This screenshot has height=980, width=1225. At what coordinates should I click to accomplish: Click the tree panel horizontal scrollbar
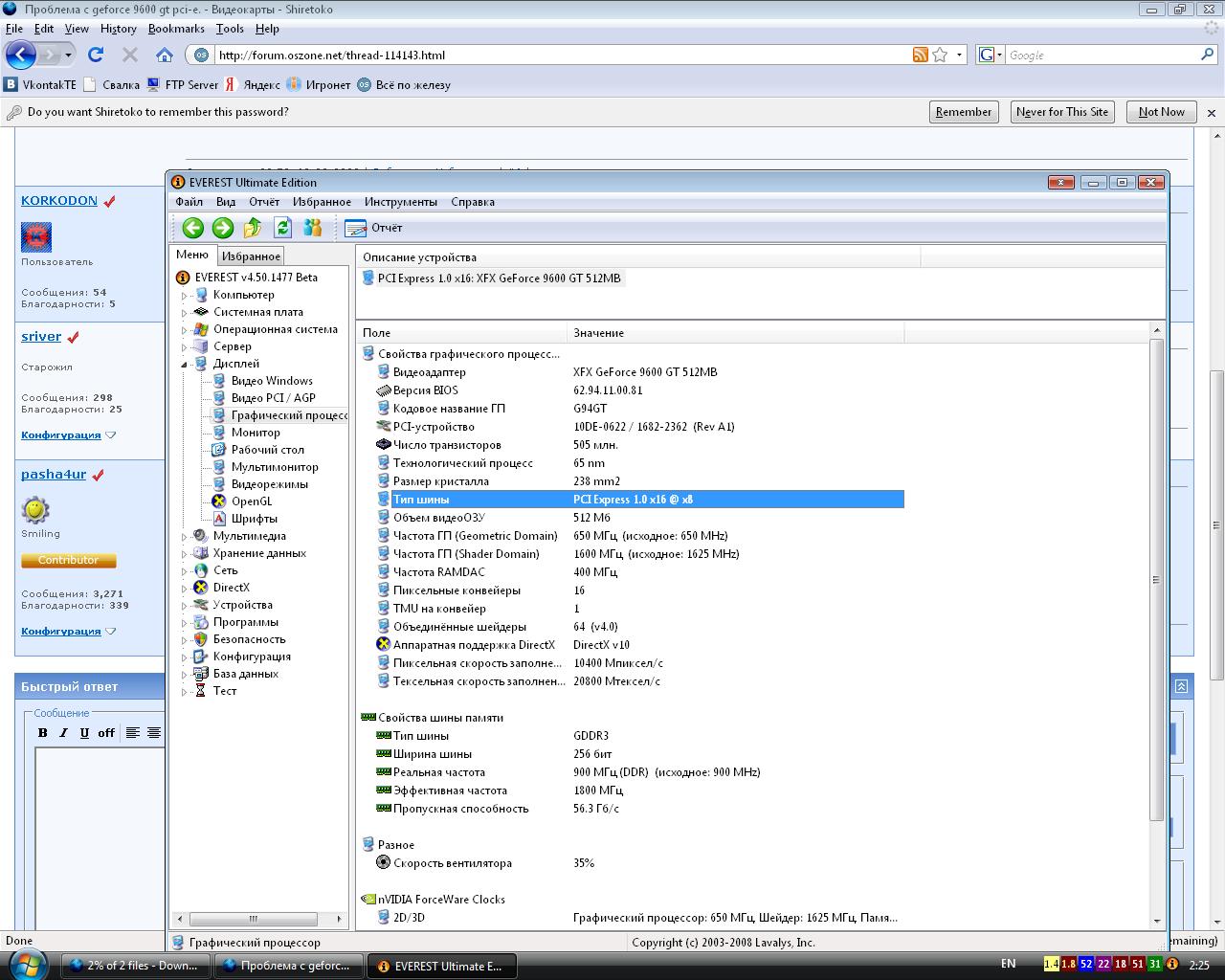point(255,919)
